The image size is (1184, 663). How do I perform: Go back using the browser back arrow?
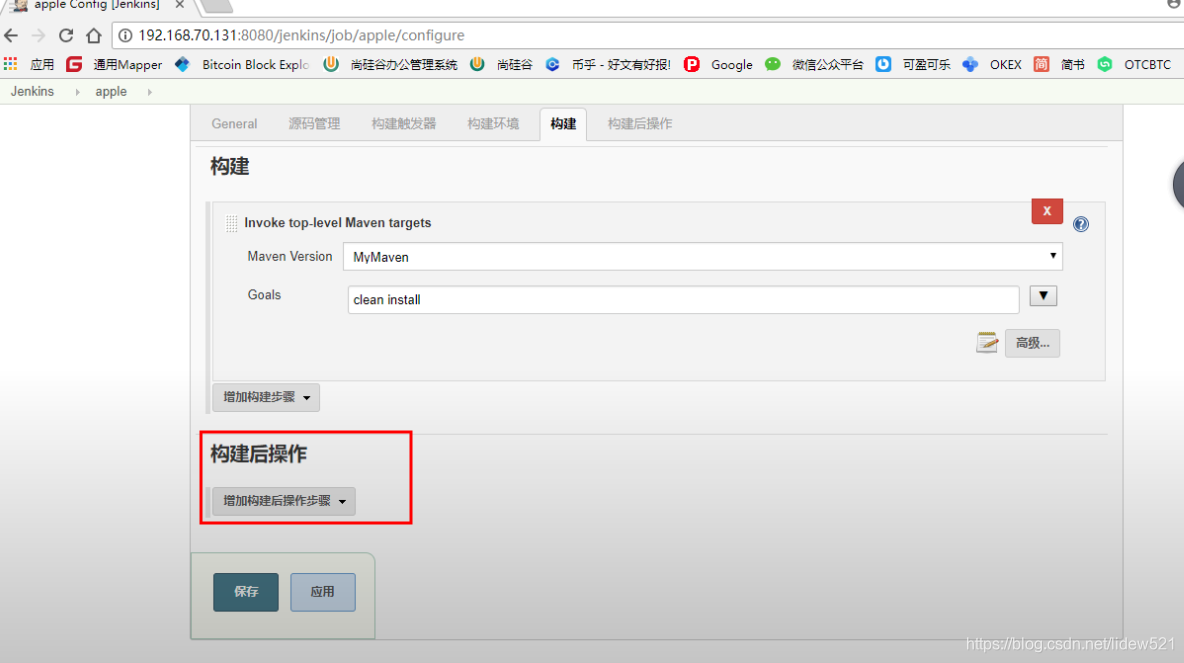(11, 35)
